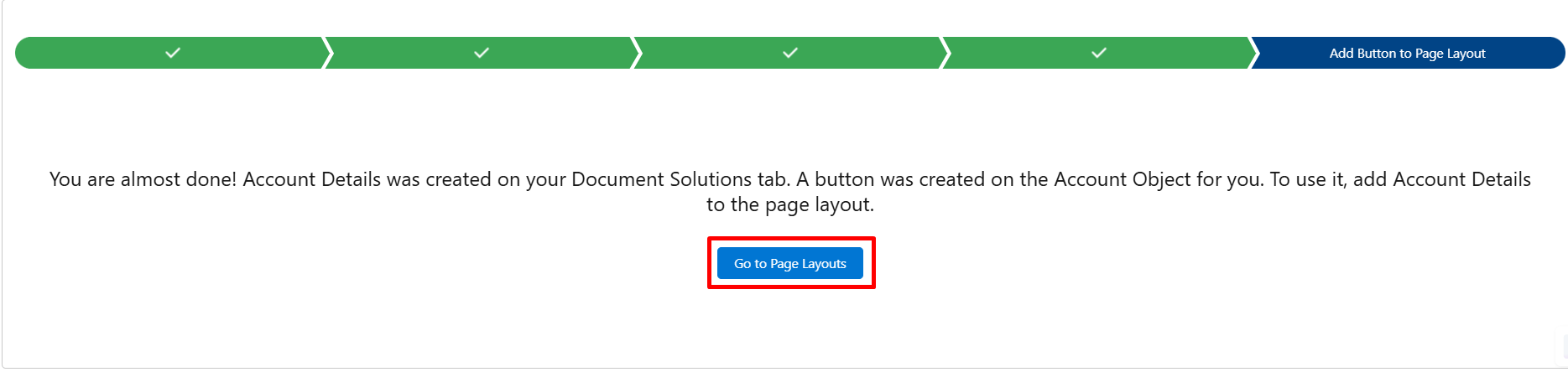Click the last "Account Details" mention
The width and height of the screenshot is (1568, 372).
(x=1461, y=179)
